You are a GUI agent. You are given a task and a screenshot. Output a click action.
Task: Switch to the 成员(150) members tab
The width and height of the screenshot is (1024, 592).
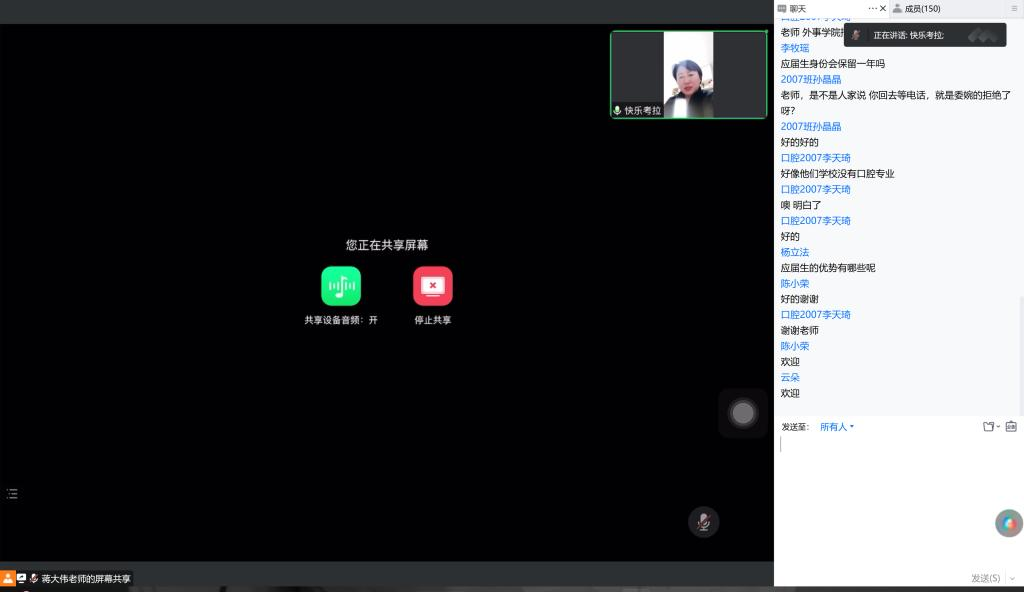point(922,9)
